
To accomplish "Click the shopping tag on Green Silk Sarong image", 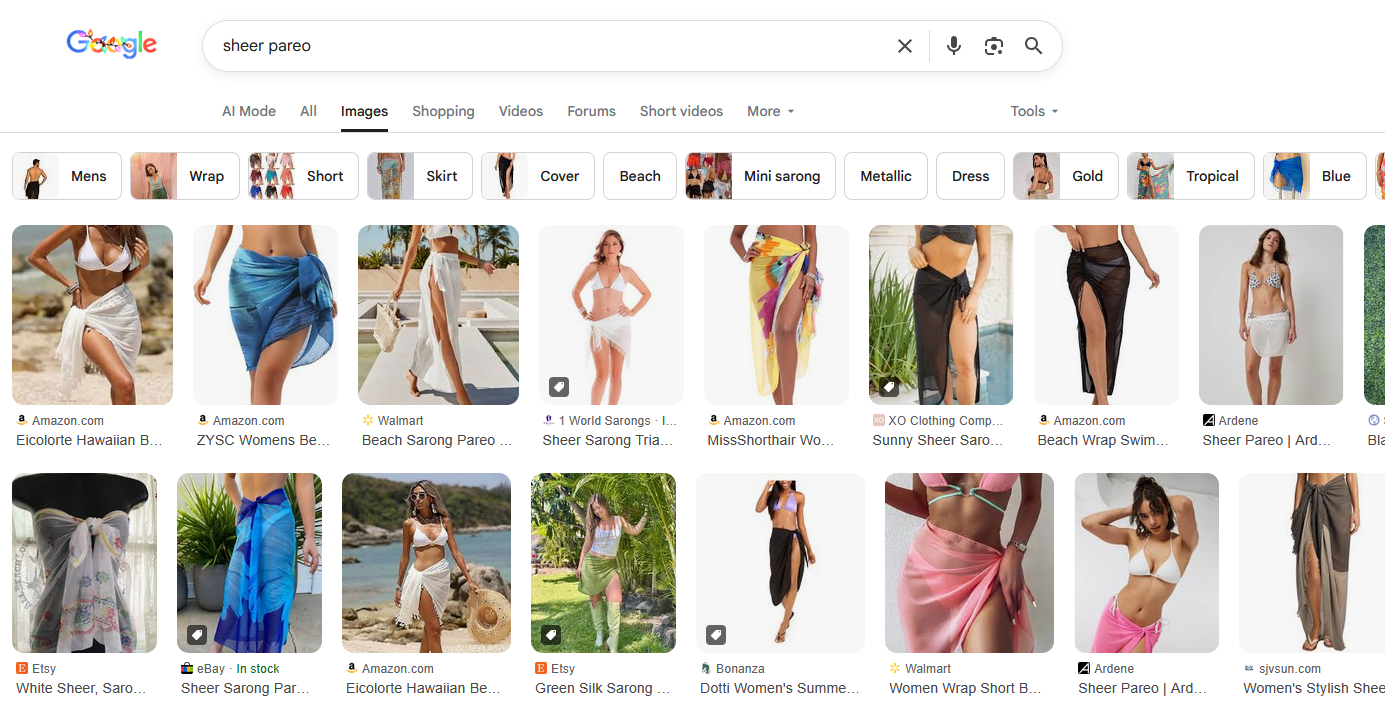I will coord(551,634).
